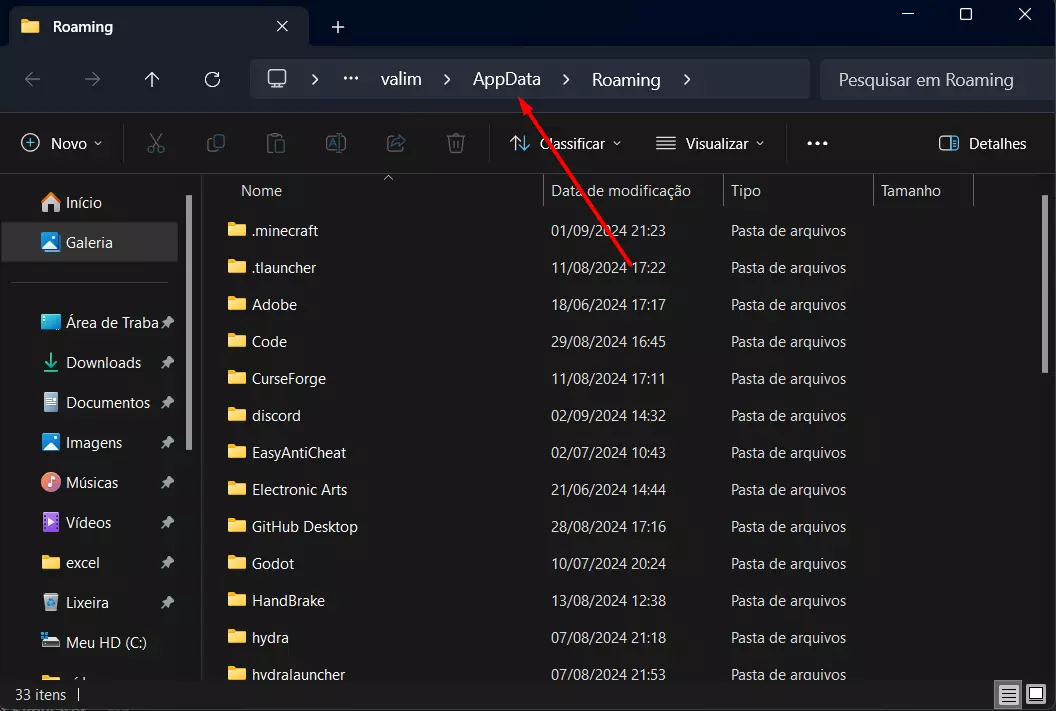Click the Pesquisar em Roaming search box

pos(926,80)
